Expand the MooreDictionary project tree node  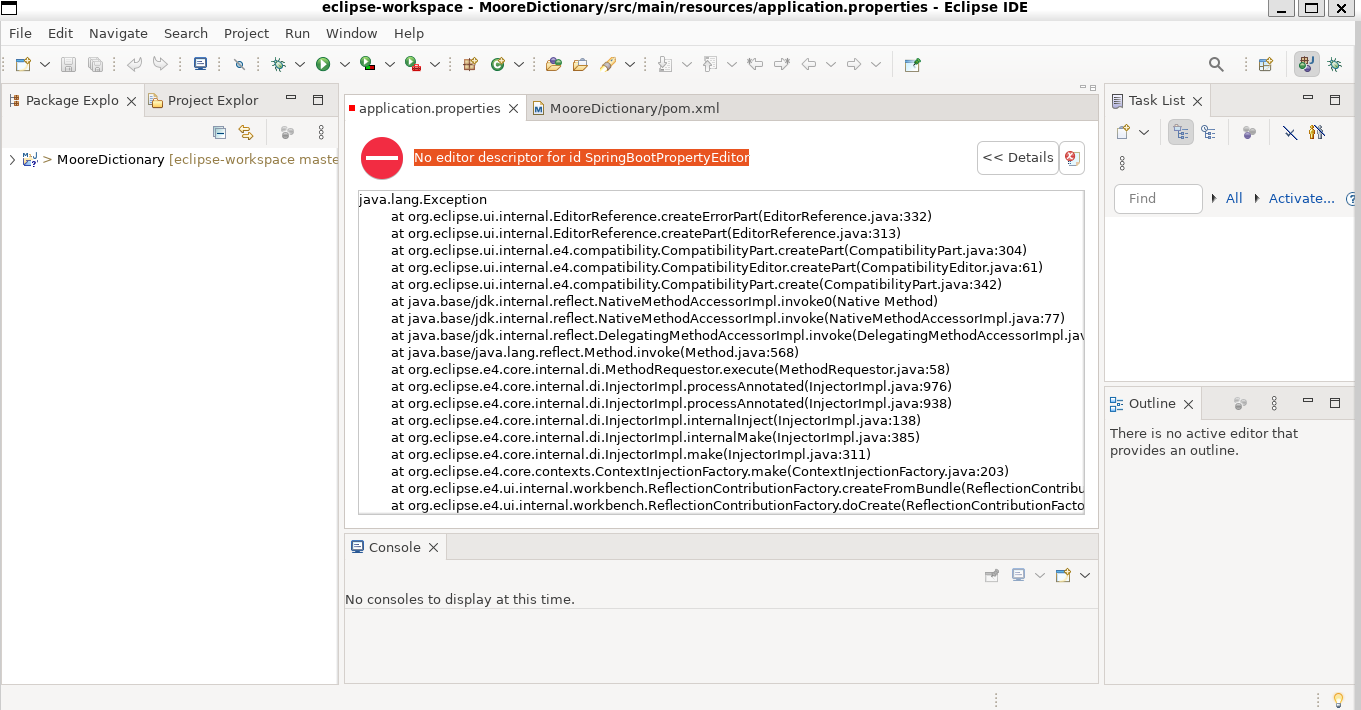pyautogui.click(x=11, y=159)
